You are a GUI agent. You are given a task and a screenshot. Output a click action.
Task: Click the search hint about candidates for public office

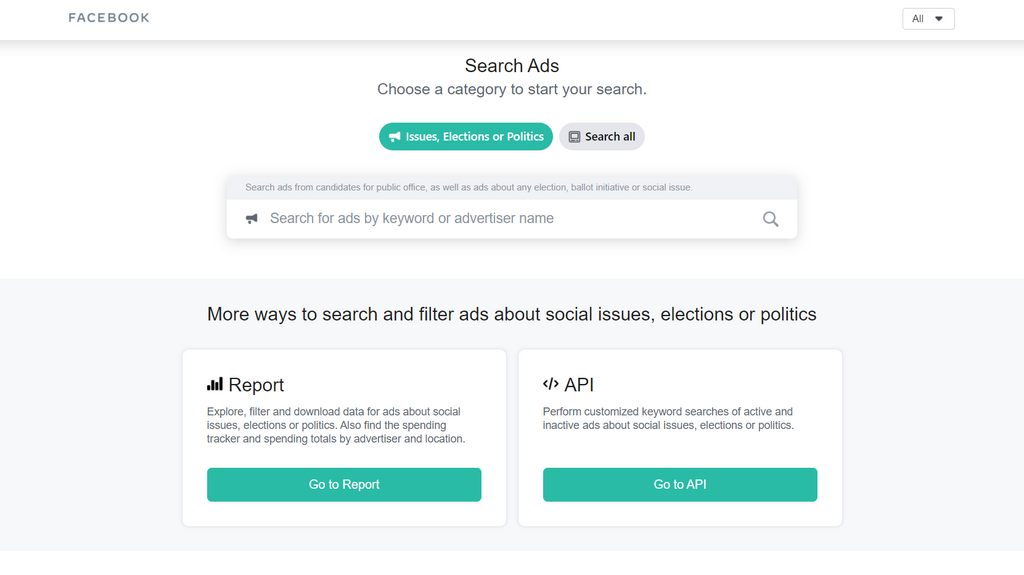tap(469, 188)
